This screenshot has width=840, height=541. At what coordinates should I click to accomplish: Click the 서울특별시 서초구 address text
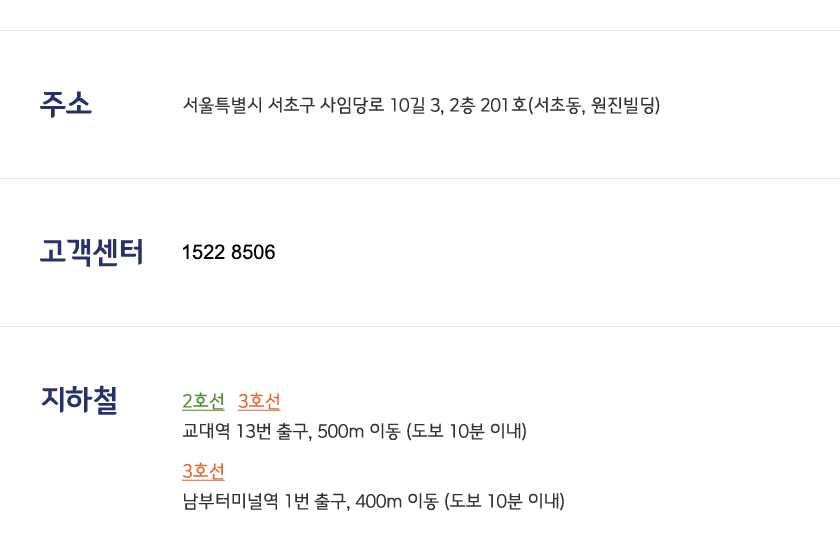[249, 105]
